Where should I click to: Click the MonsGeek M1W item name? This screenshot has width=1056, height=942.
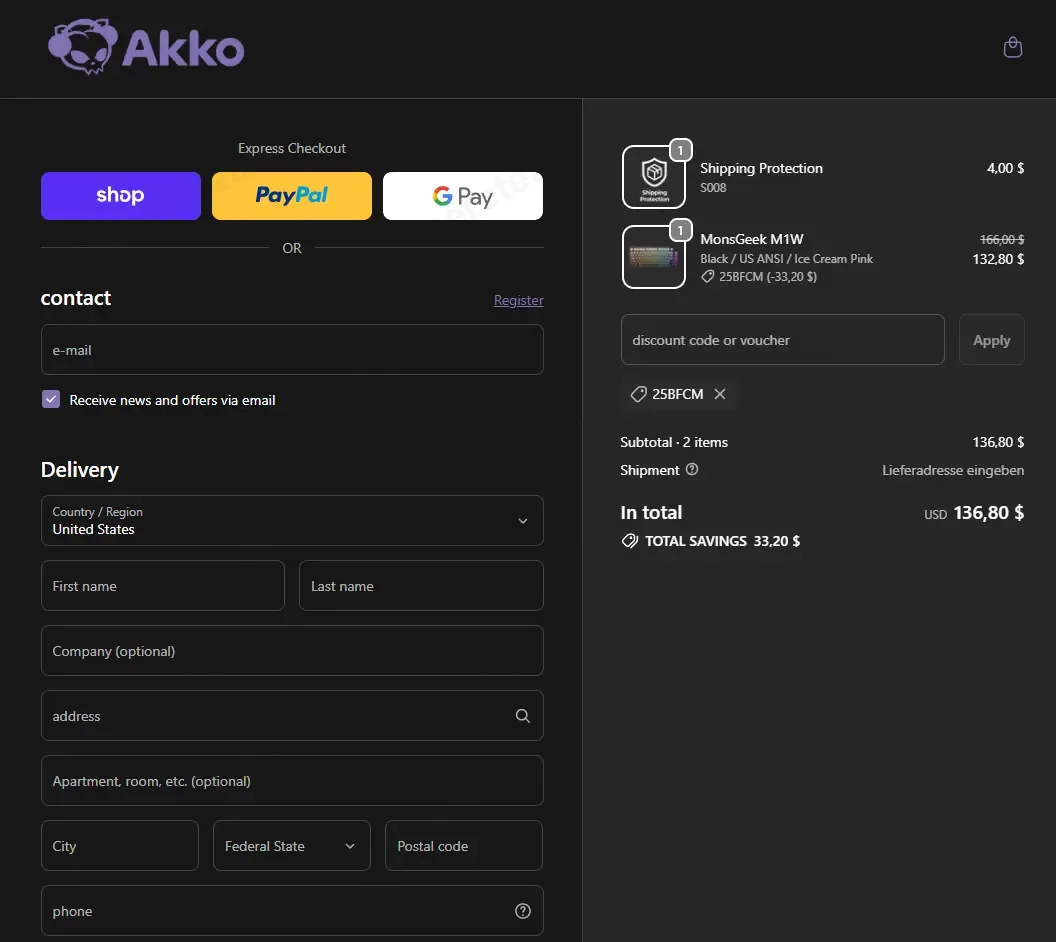pos(752,239)
